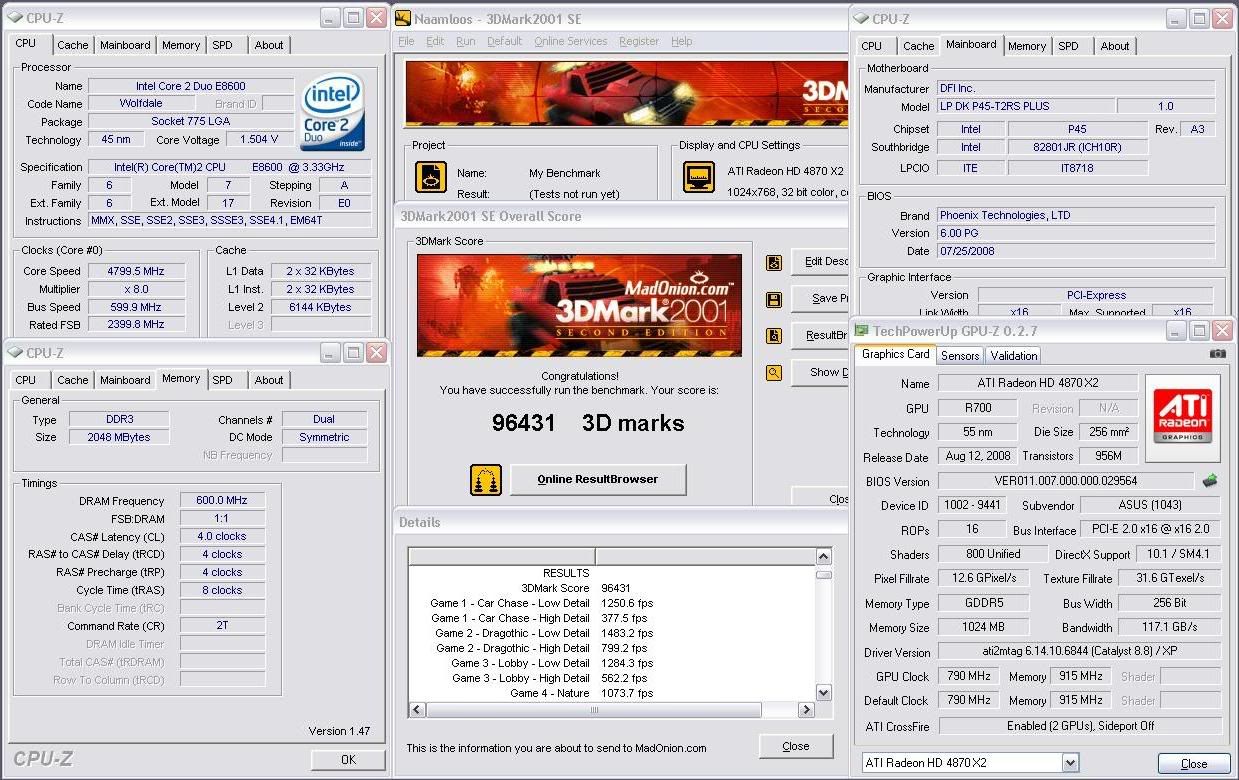
Task: Click the Game 2 - Dragothic - Low Detail row
Action: coord(541,633)
